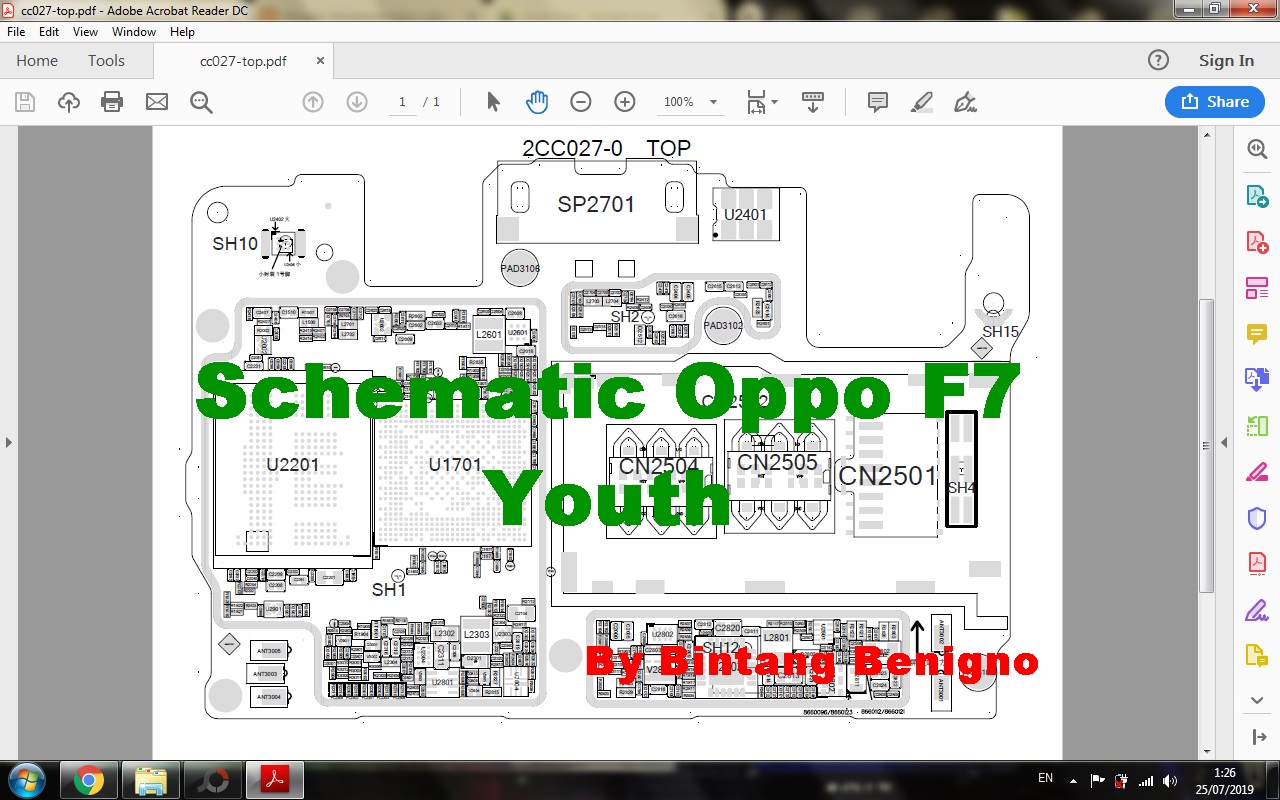Click the page number input field
The width and height of the screenshot is (1280, 800).
click(x=401, y=101)
